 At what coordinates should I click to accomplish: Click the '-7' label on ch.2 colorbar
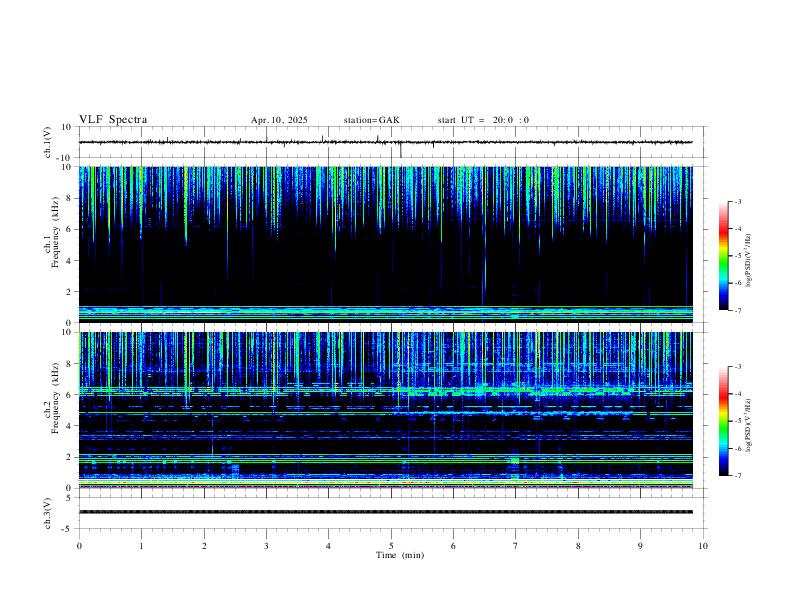coord(737,476)
